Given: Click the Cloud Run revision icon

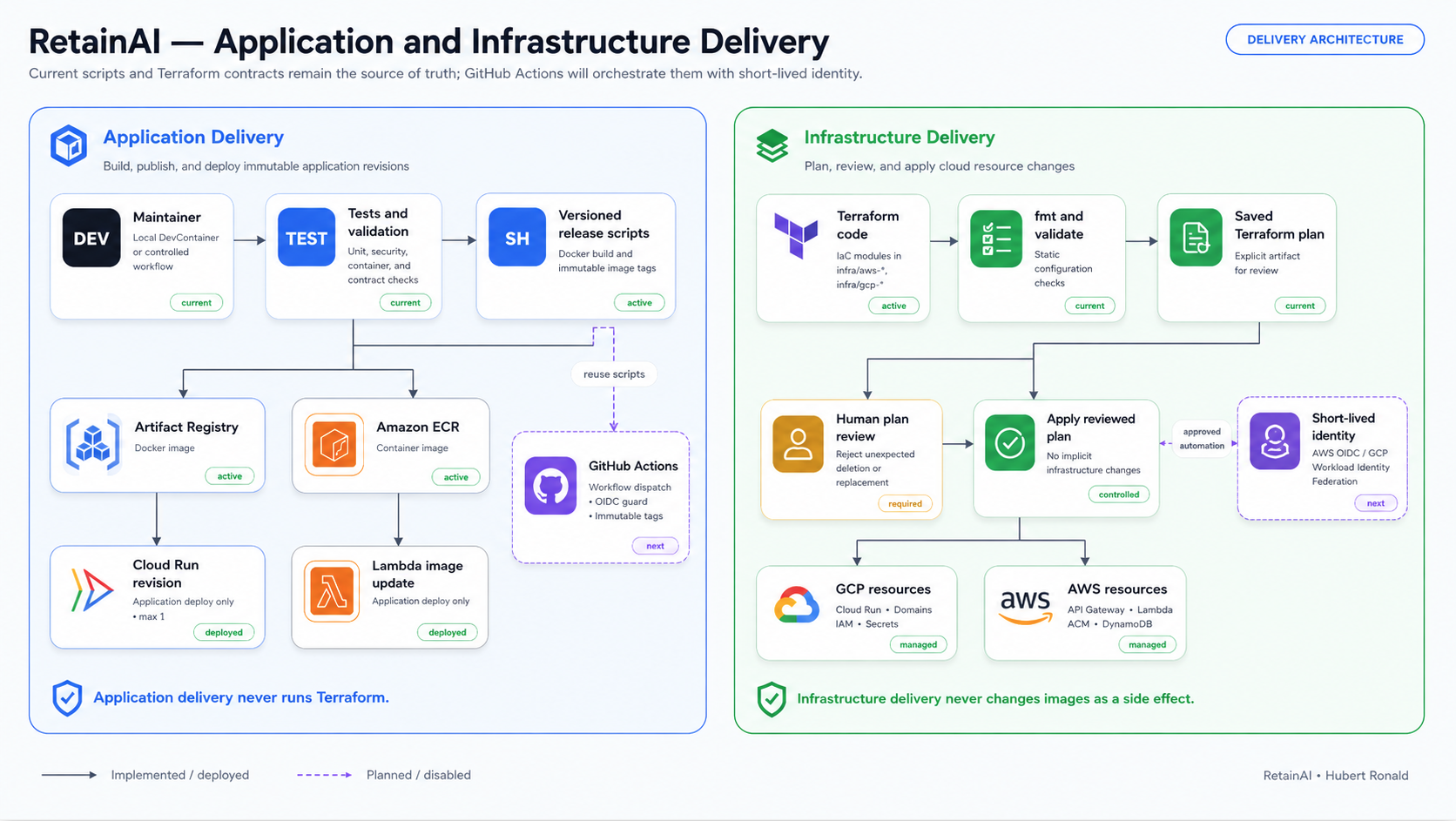Looking at the screenshot, I should tap(91, 589).
